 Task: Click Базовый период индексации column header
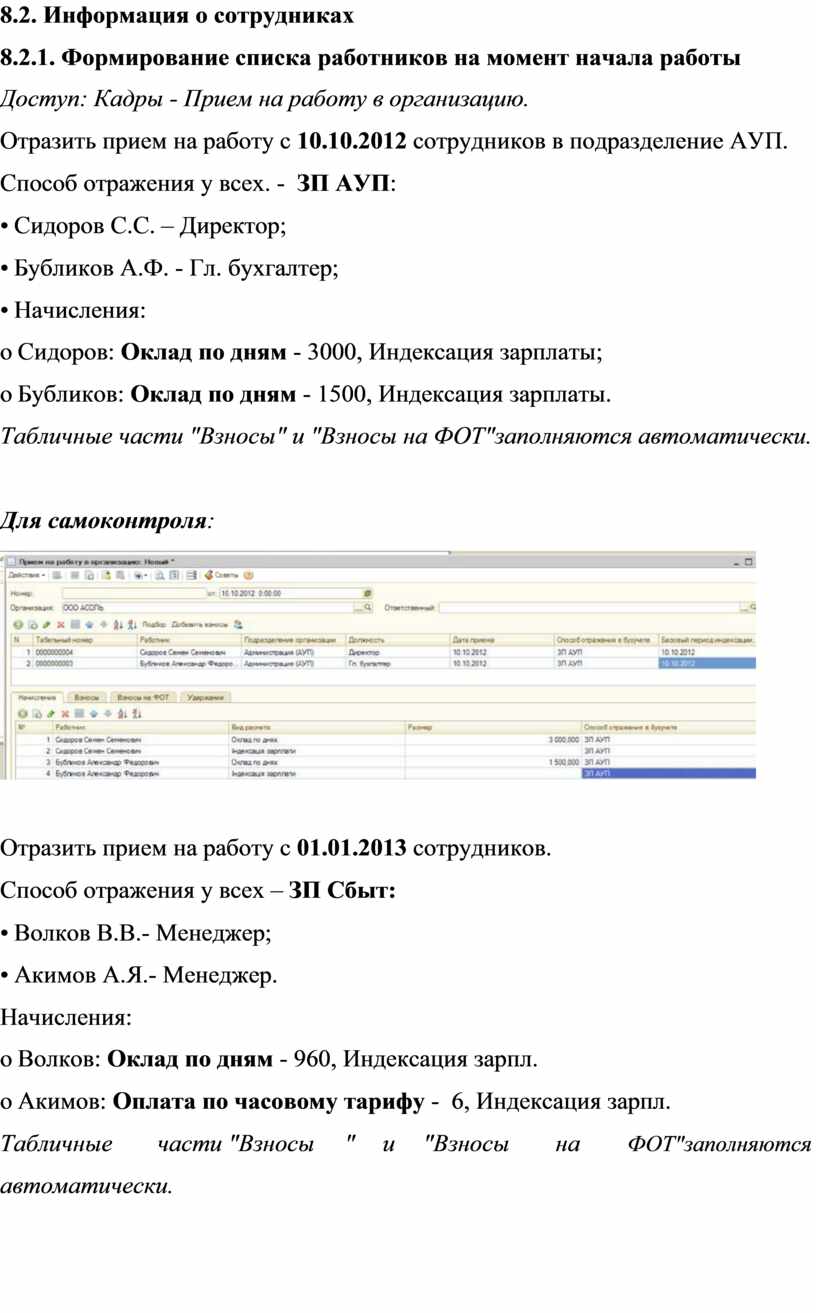[x=707, y=638]
